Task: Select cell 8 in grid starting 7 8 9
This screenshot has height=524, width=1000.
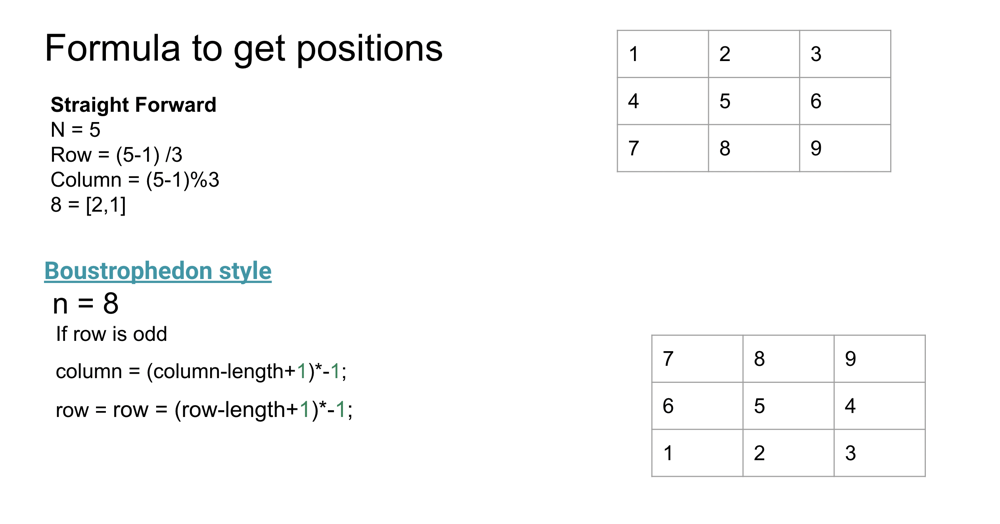Action: click(788, 359)
